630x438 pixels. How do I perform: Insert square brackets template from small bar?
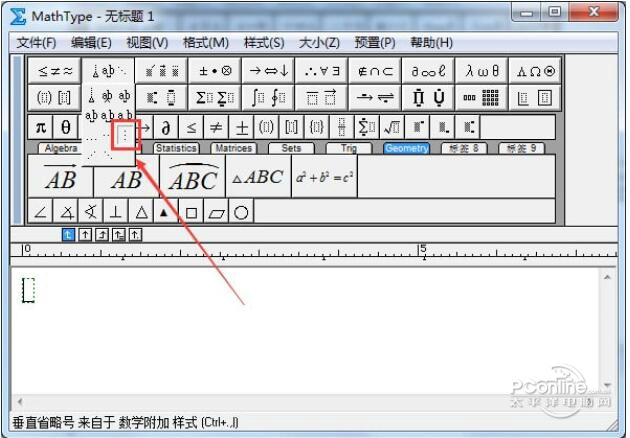click(291, 128)
